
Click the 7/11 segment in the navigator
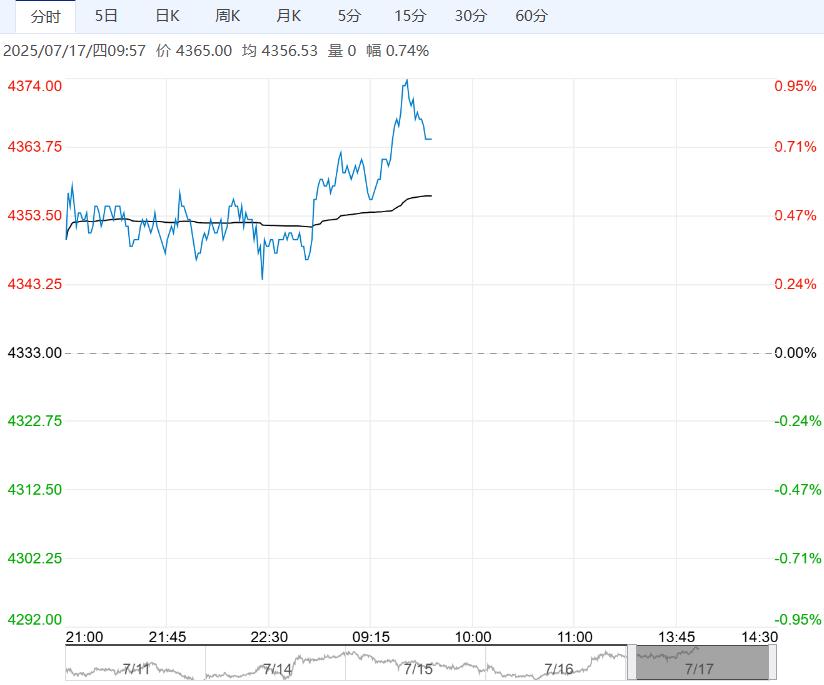(x=136, y=662)
